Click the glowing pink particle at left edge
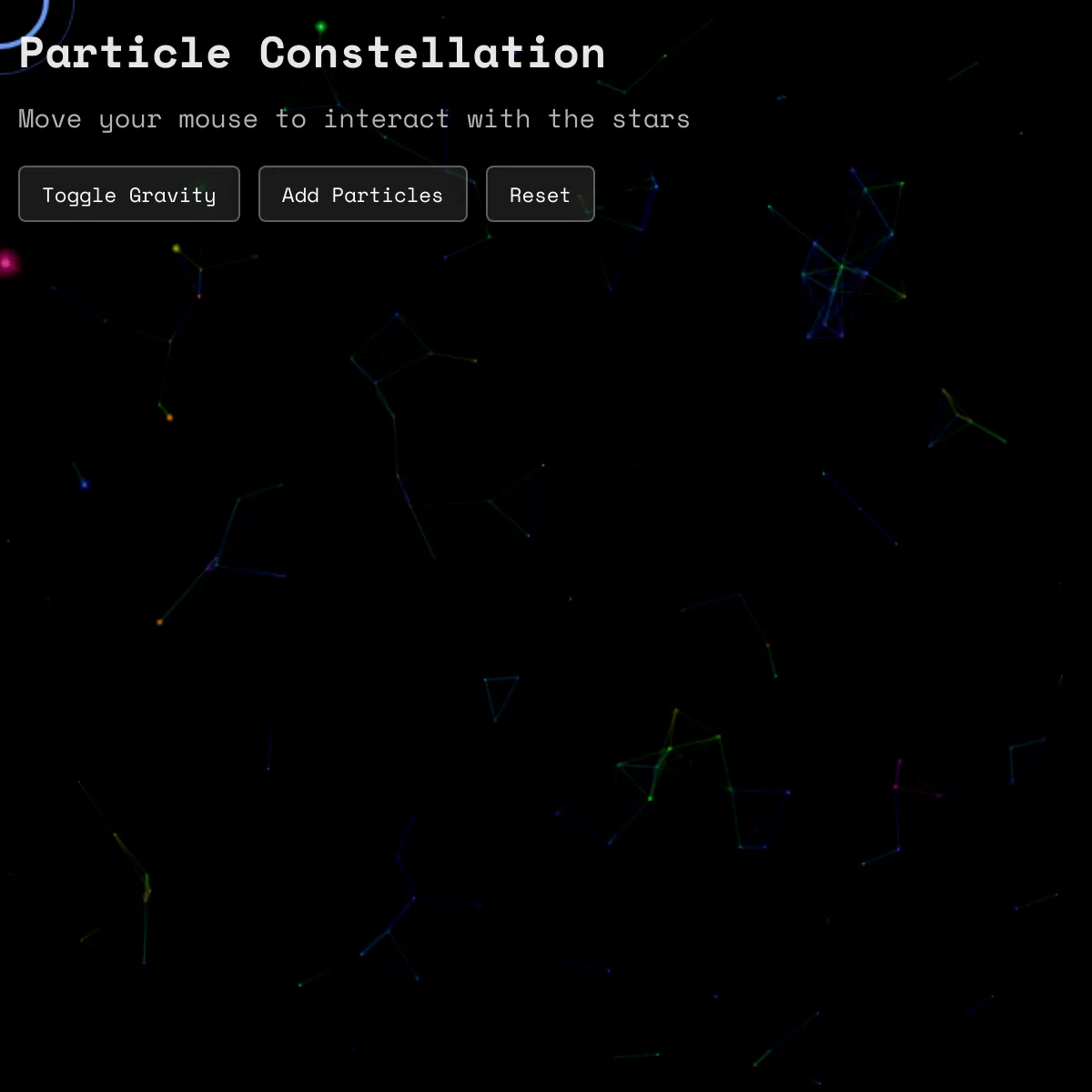The image size is (1092, 1092). (7, 263)
